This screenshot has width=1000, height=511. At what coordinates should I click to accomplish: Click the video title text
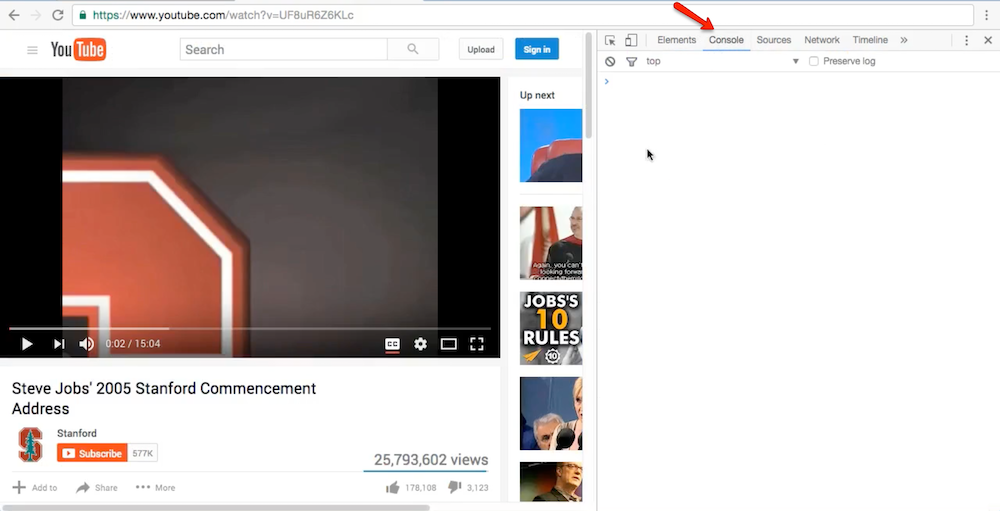tap(164, 398)
